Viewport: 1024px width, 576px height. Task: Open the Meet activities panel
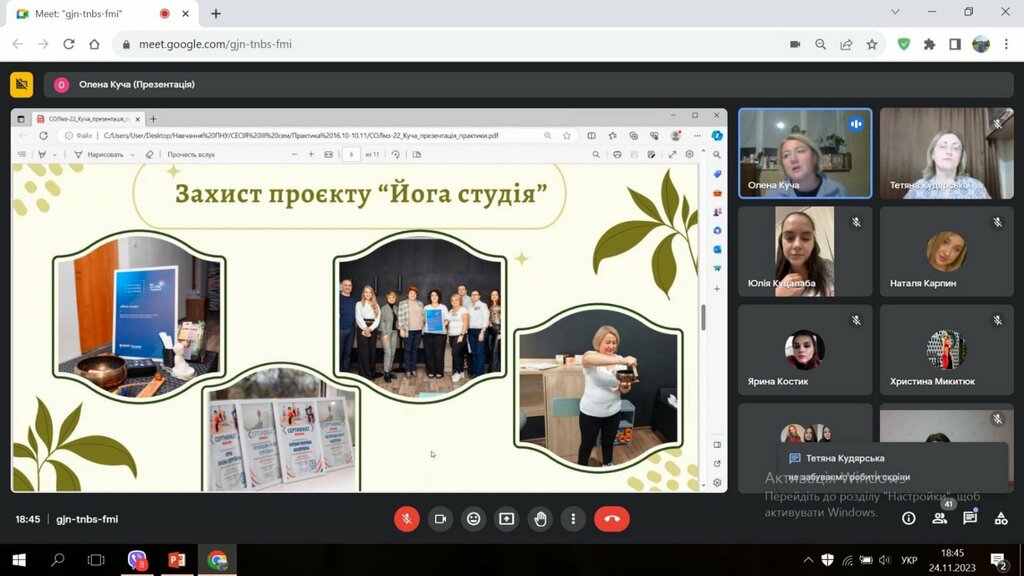tap(1000, 518)
